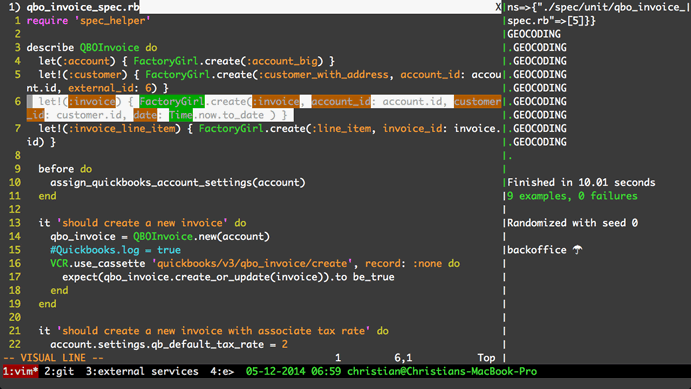
Task: Click string 'should create a new invoice with associate tax rate'
Action: coord(214,331)
